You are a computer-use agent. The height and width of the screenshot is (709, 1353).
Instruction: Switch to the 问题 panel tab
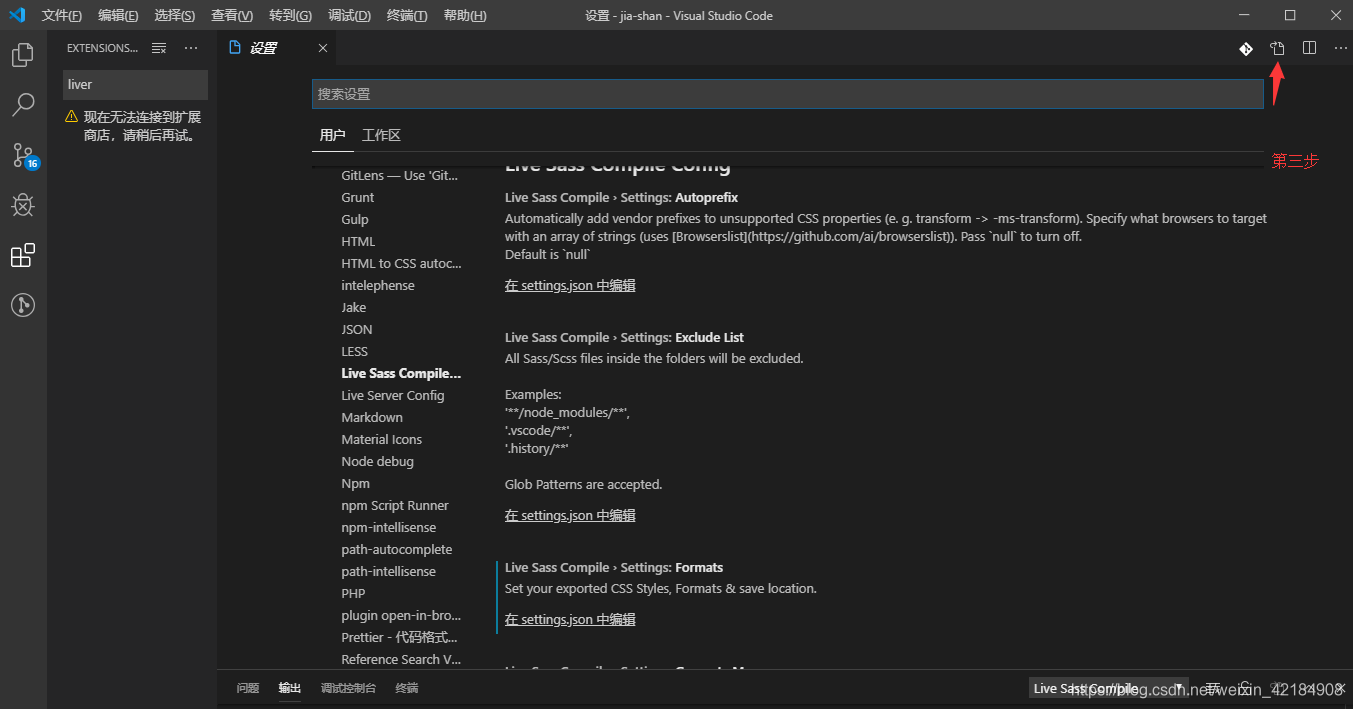coord(248,688)
